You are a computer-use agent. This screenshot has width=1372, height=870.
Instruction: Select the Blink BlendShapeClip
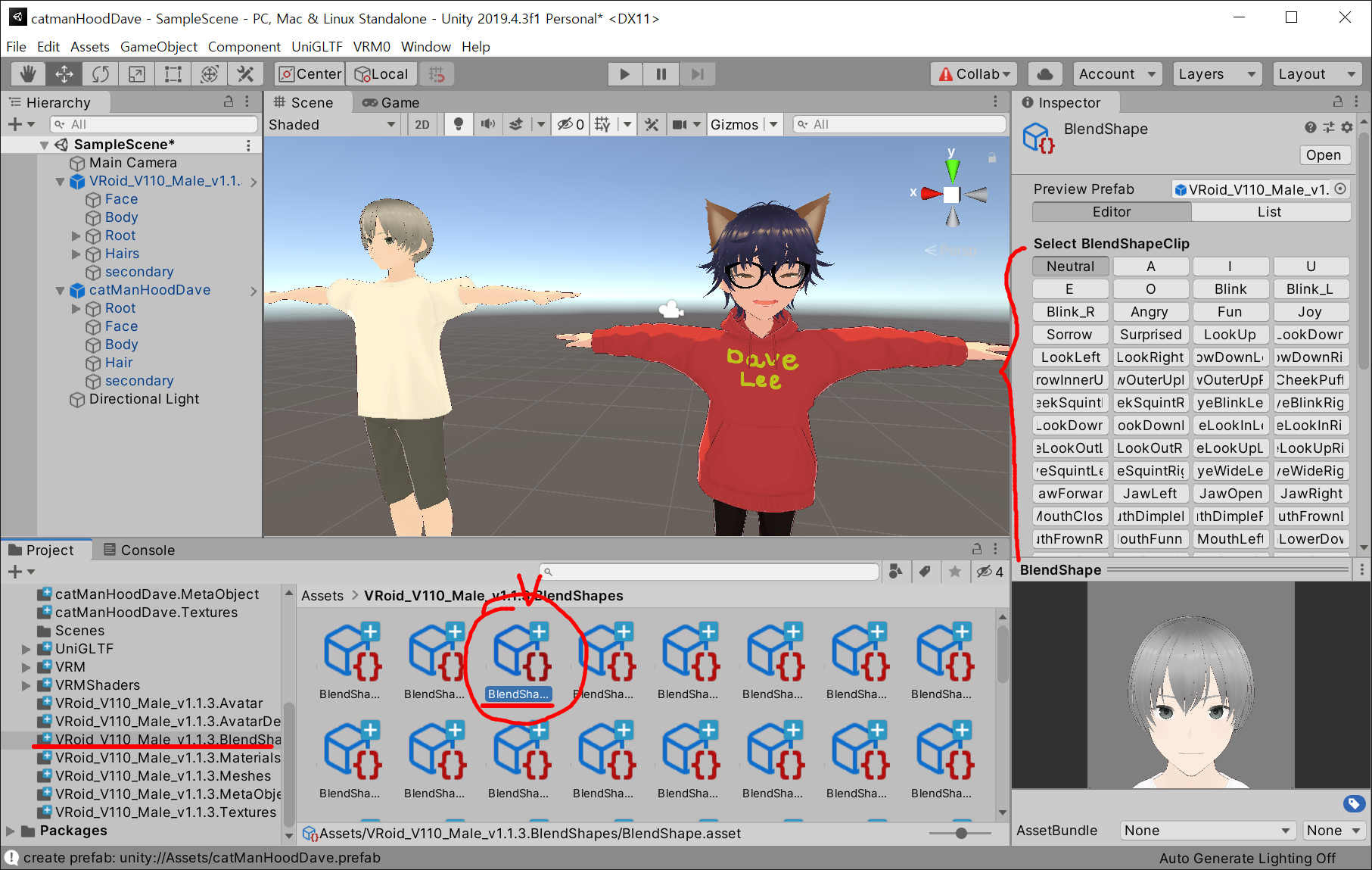[1230, 289]
